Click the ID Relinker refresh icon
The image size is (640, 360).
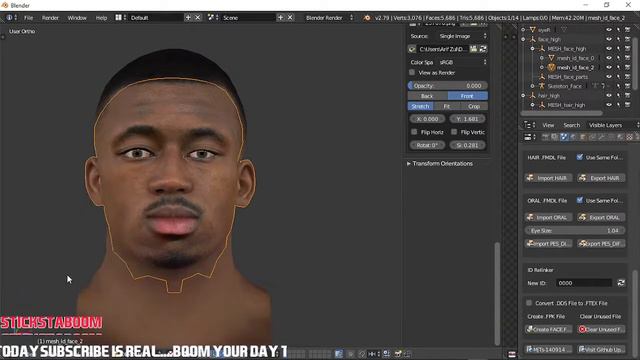[621, 283]
